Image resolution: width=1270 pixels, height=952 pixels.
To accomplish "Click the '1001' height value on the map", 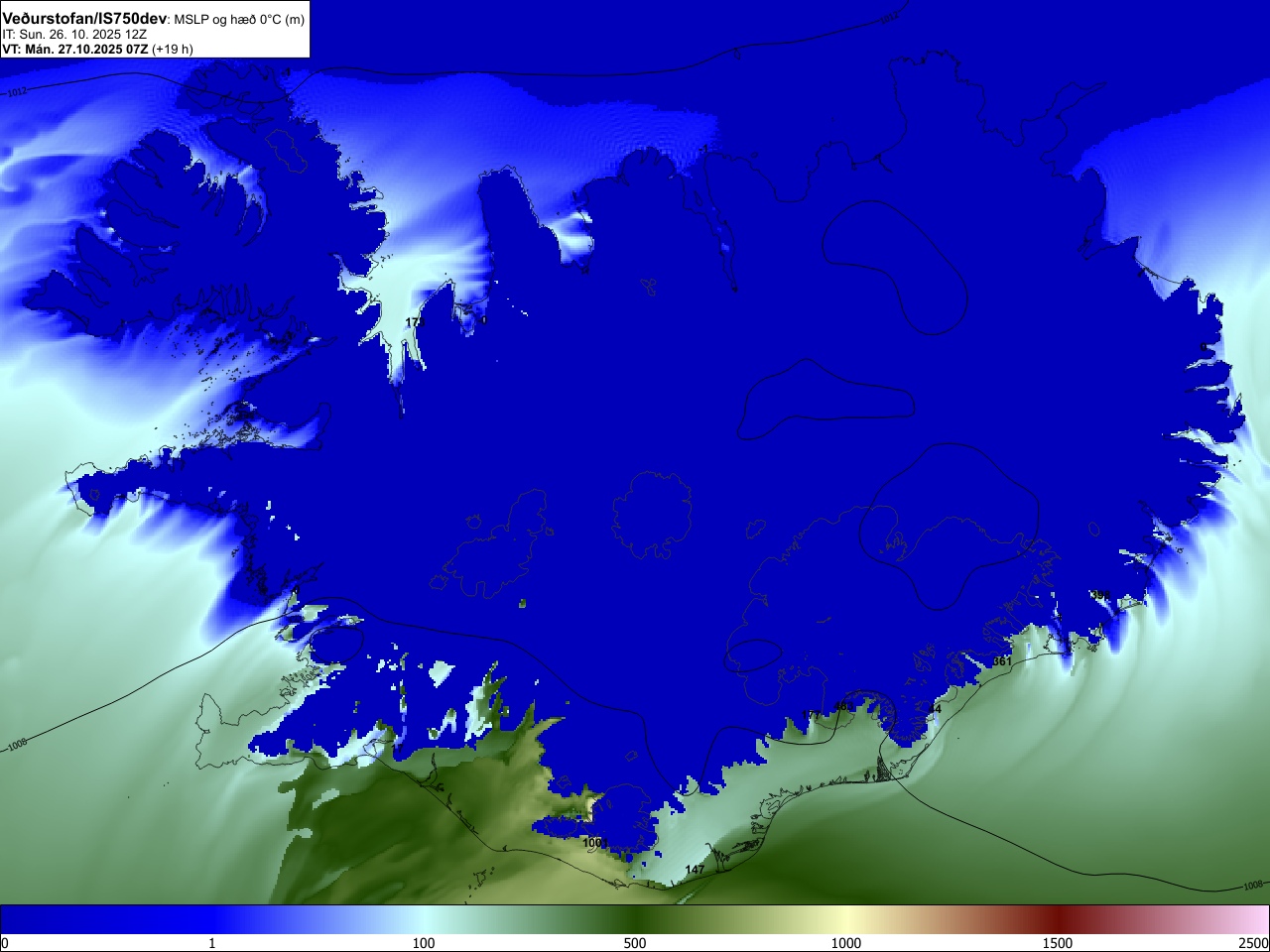I will point(594,843).
